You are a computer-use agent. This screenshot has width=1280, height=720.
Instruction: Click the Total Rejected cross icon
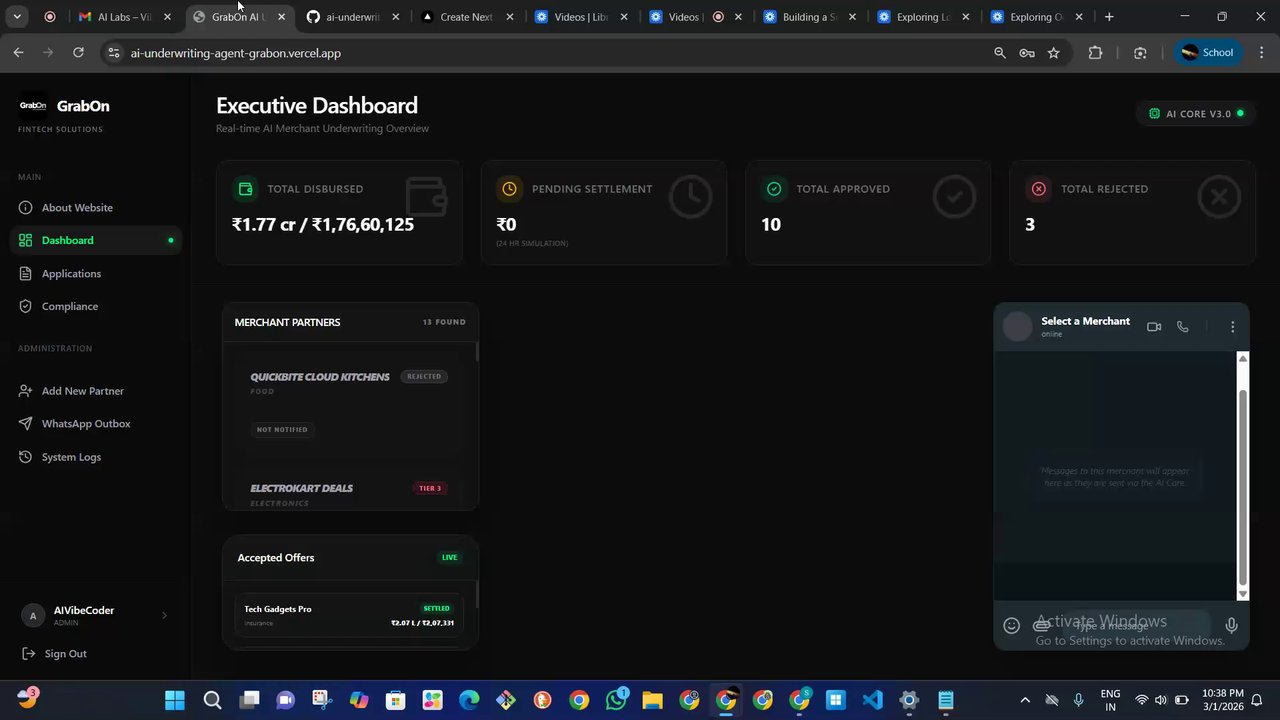tap(1038, 189)
